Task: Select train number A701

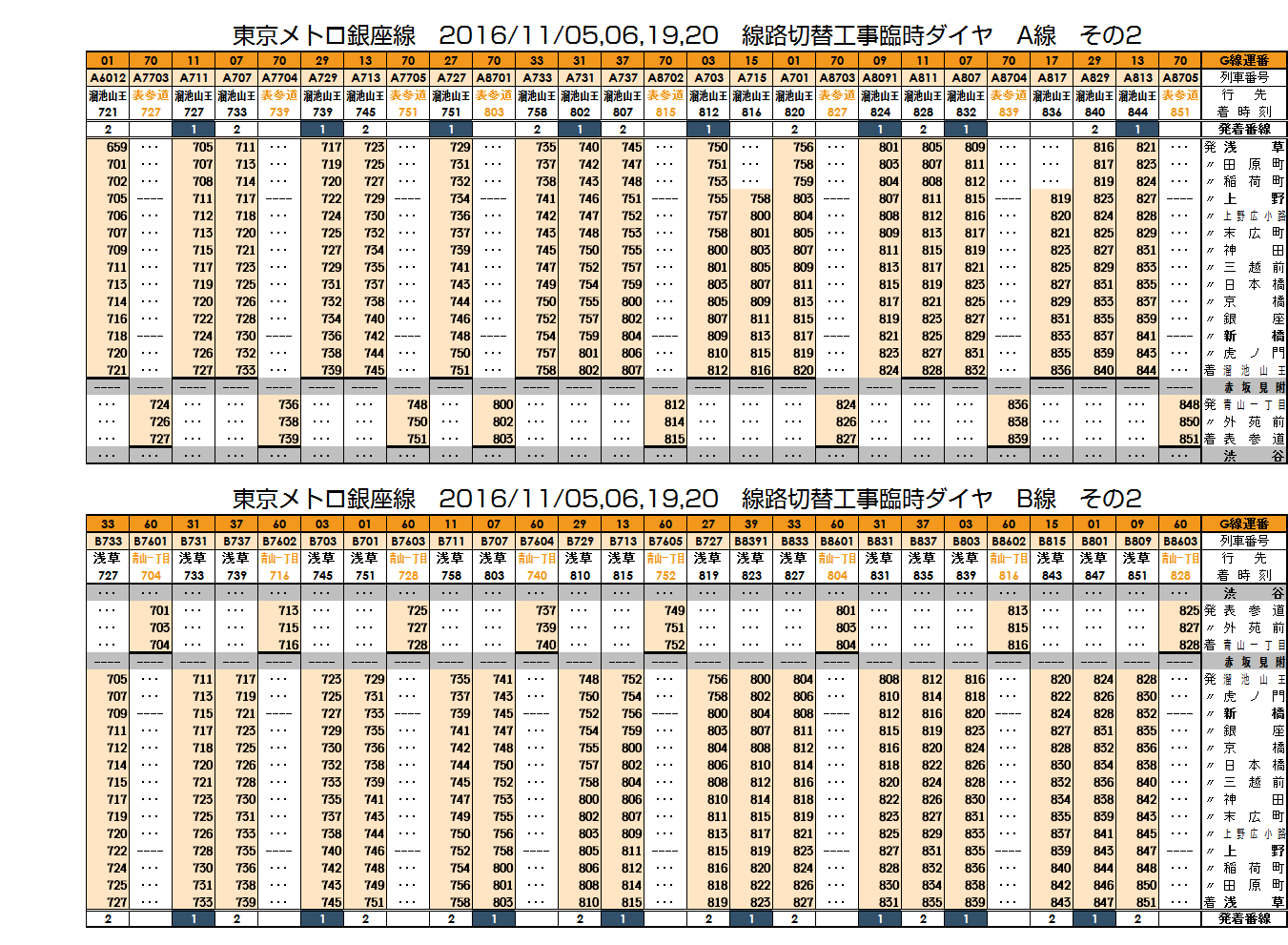Action: tap(794, 78)
